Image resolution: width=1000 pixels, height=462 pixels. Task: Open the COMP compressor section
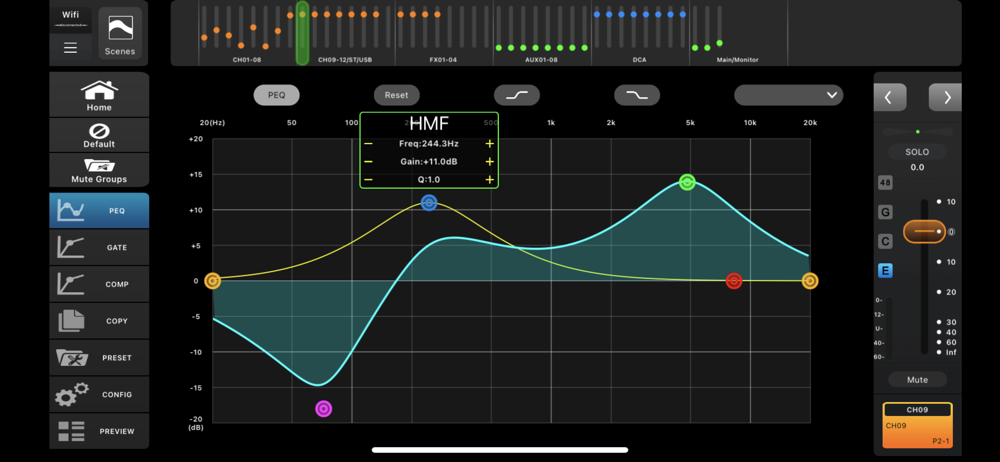click(x=99, y=284)
